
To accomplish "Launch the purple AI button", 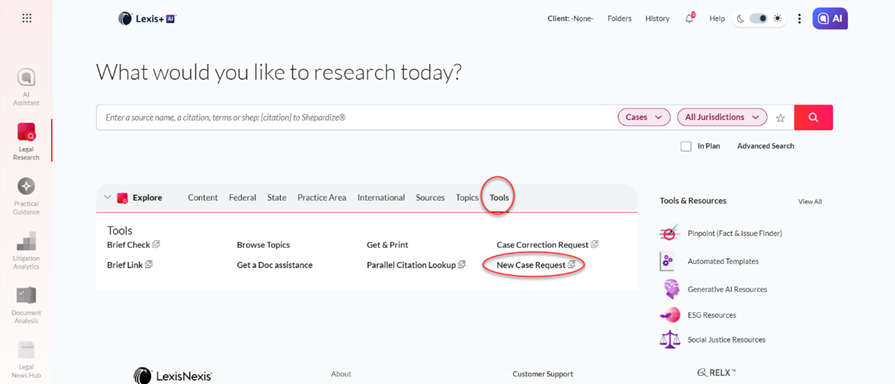I will click(x=830, y=18).
